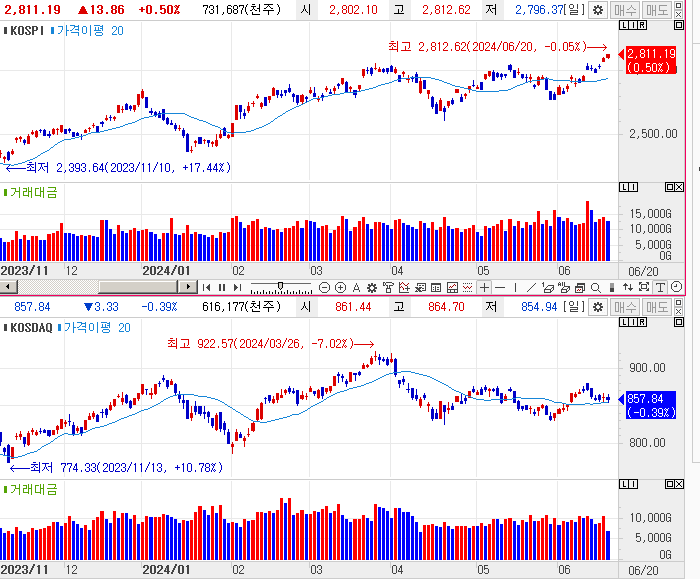Viewport: 700px width, 579px height.
Task: Select the diagonal trend line tool
Action: [531, 287]
